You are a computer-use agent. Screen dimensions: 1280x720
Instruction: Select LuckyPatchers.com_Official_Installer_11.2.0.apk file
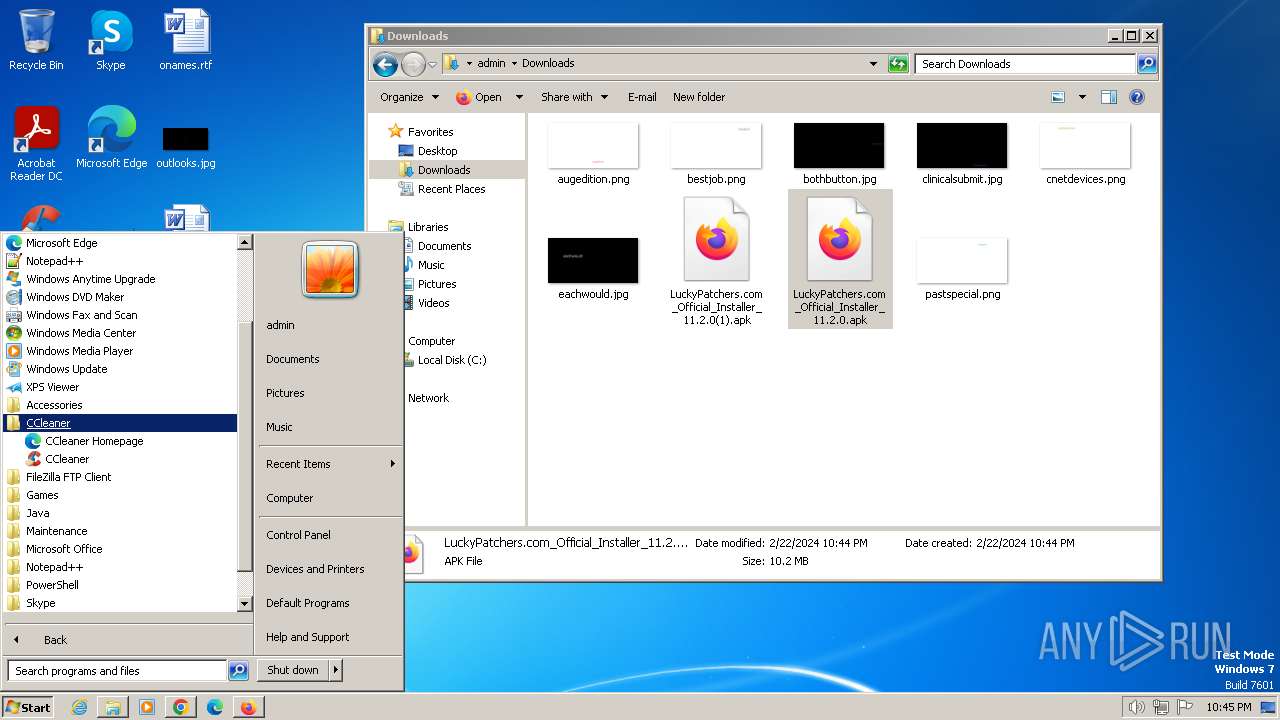click(x=839, y=261)
